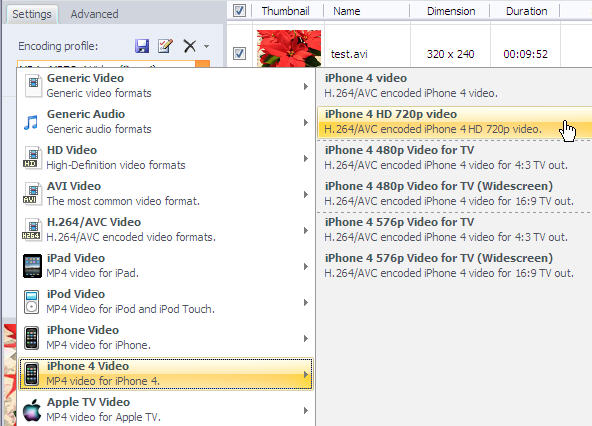The width and height of the screenshot is (592, 426).
Task: Click the test.avi poinsettia thumbnail
Action: (289, 48)
